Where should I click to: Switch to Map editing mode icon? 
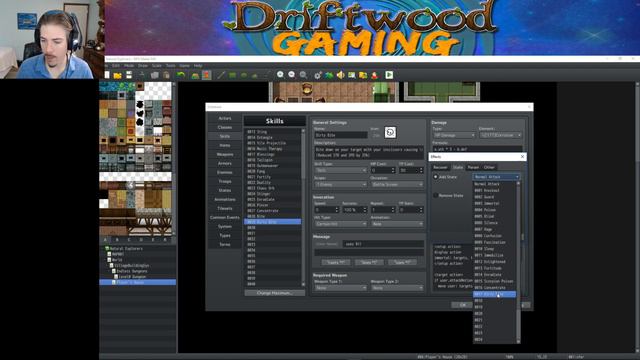[195, 75]
